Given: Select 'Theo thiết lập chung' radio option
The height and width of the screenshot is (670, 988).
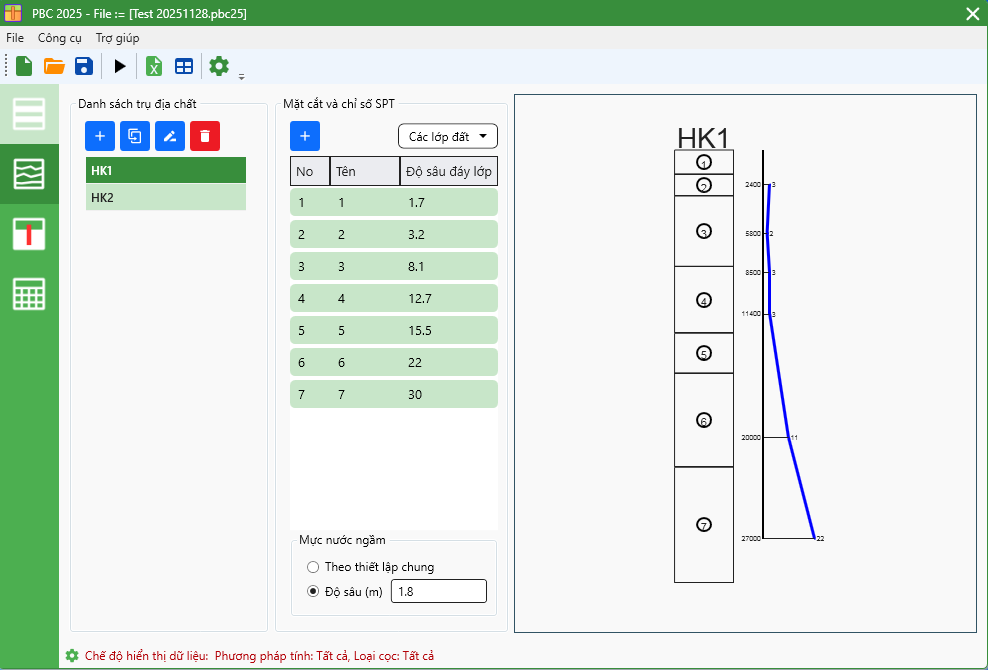Looking at the screenshot, I should click(x=313, y=567).
